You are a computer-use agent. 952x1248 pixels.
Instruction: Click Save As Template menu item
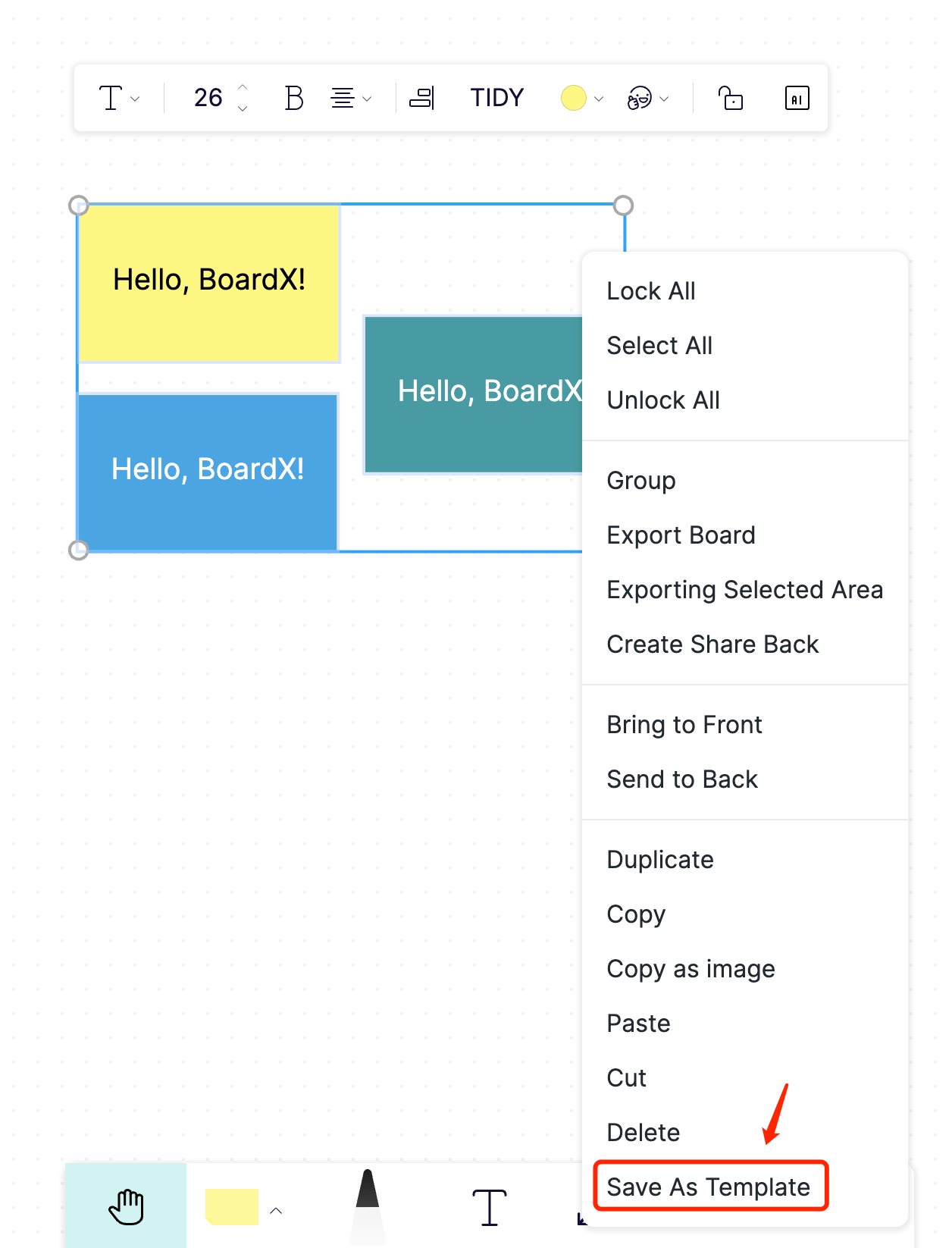point(709,1187)
